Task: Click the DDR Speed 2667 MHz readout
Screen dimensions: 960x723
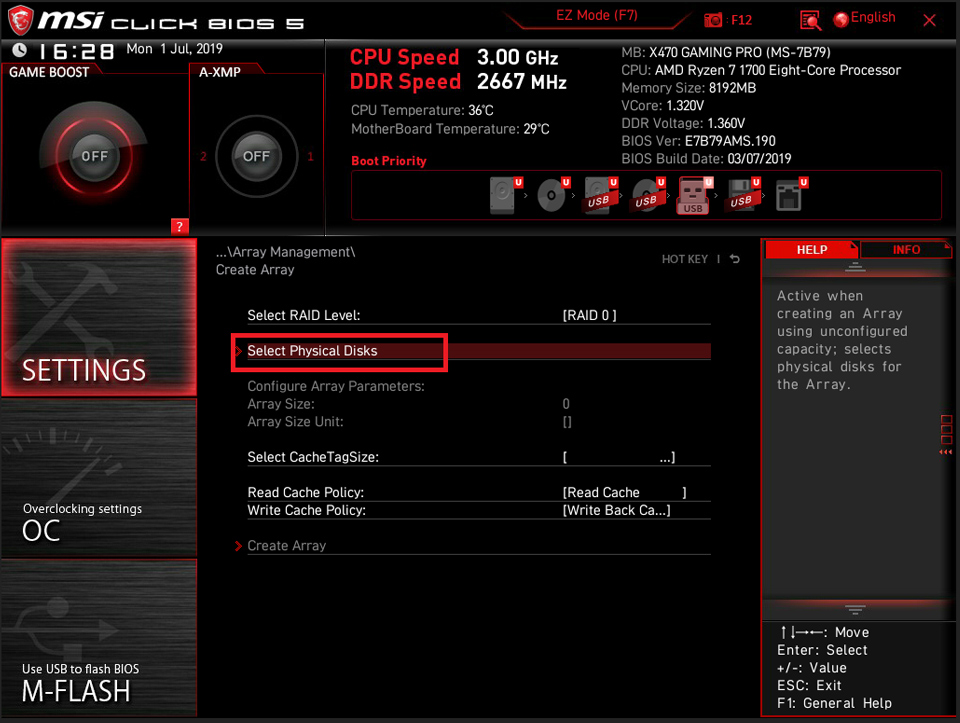Action: point(458,81)
